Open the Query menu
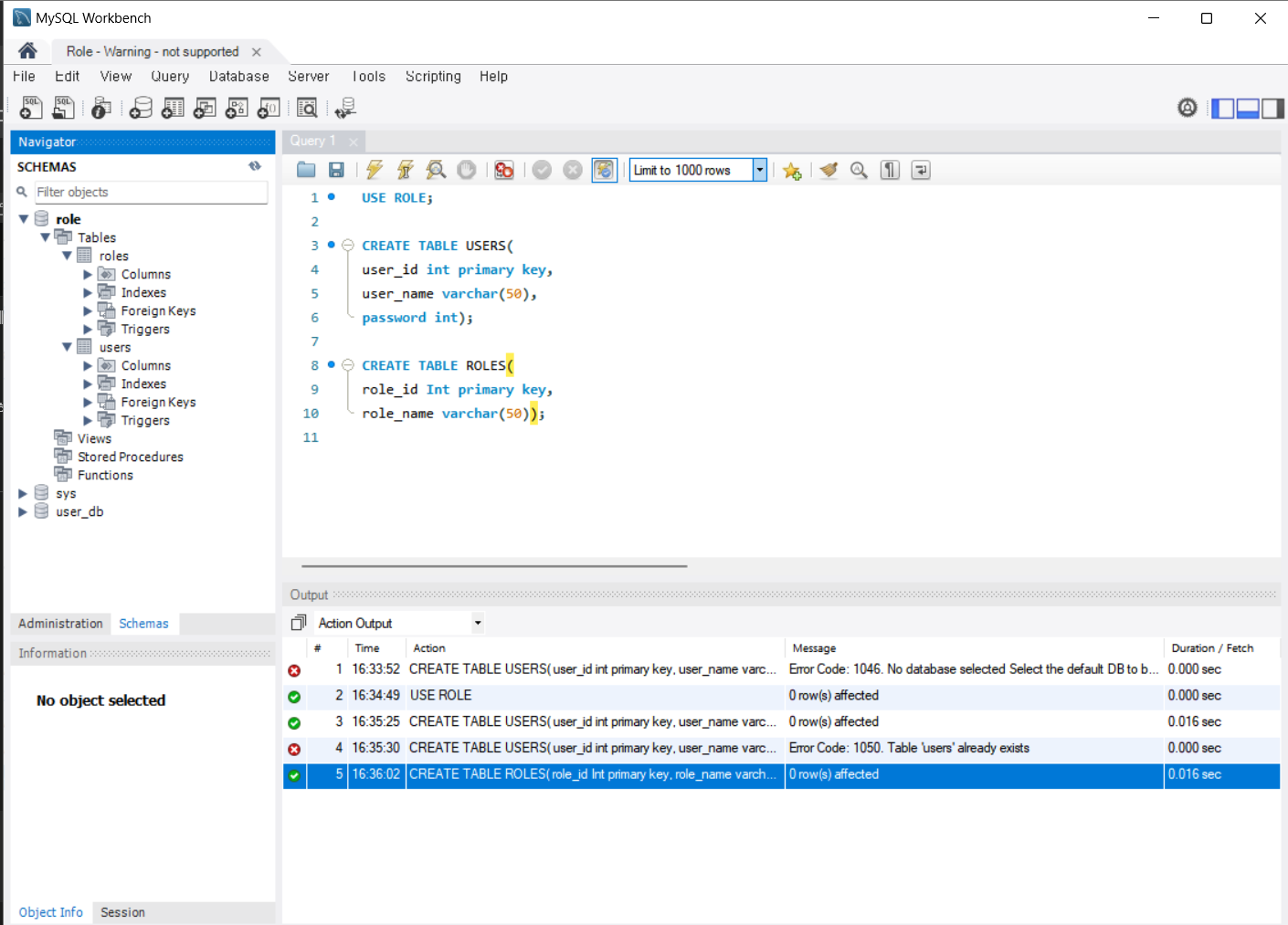The height and width of the screenshot is (925, 1288). pos(170,77)
